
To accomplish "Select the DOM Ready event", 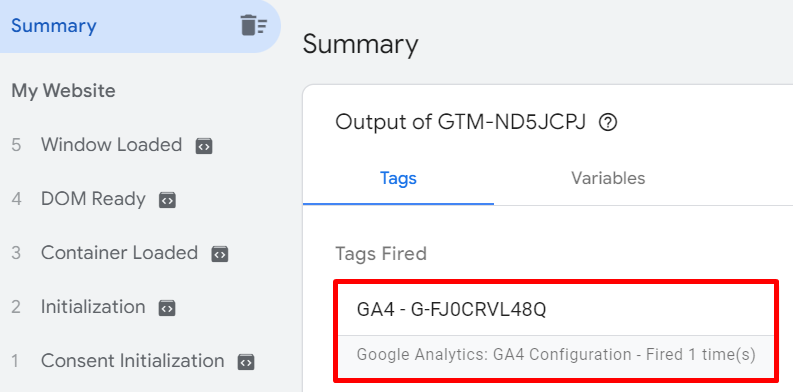I will pyautogui.click(x=93, y=199).
